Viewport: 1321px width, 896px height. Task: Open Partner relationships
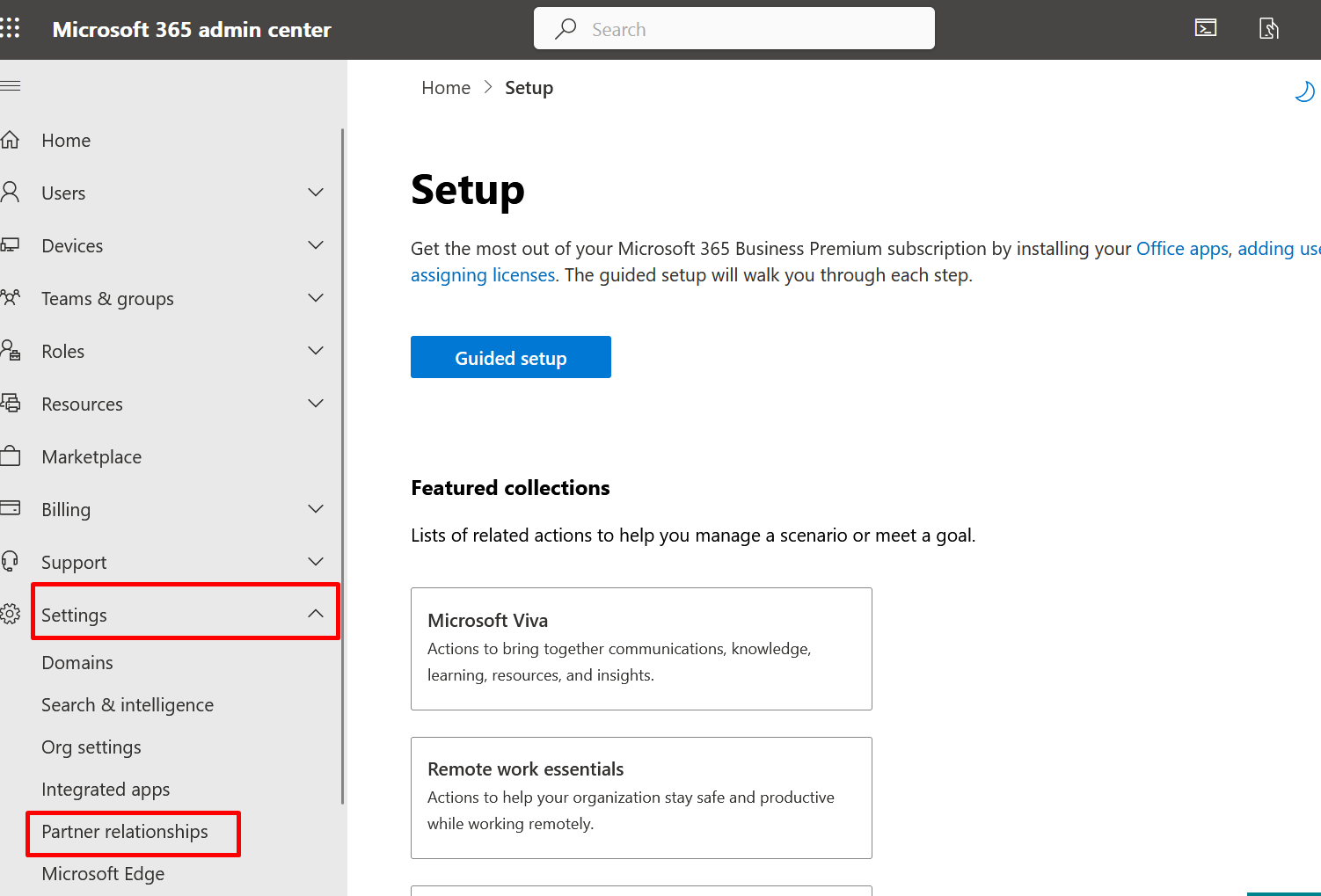click(x=125, y=831)
